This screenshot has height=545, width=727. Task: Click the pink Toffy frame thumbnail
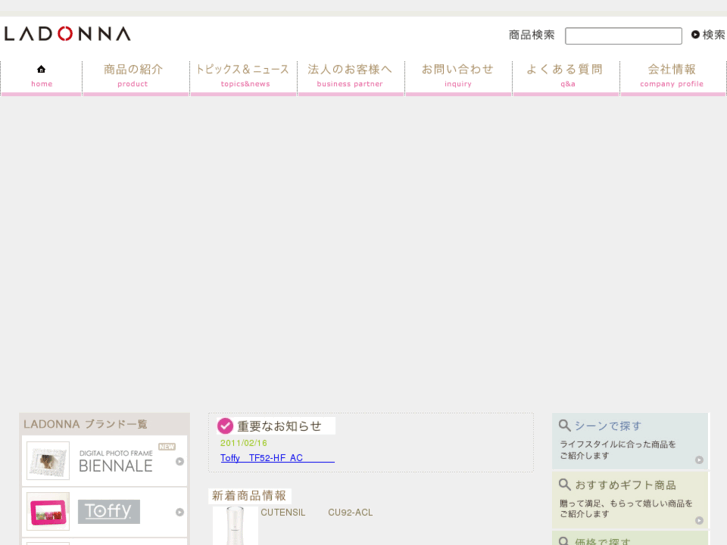pyautogui.click(x=48, y=512)
